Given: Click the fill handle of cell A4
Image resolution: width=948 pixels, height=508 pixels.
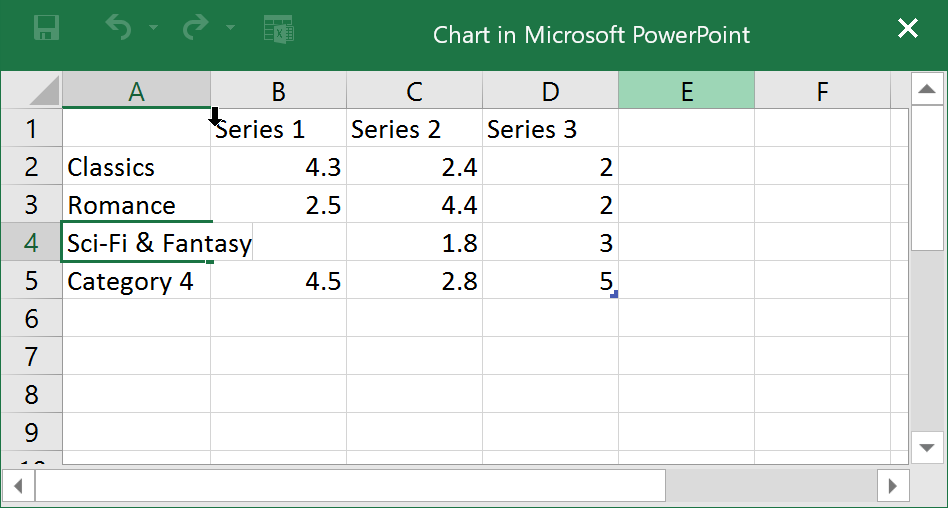Looking at the screenshot, I should pyautogui.click(x=210, y=261).
